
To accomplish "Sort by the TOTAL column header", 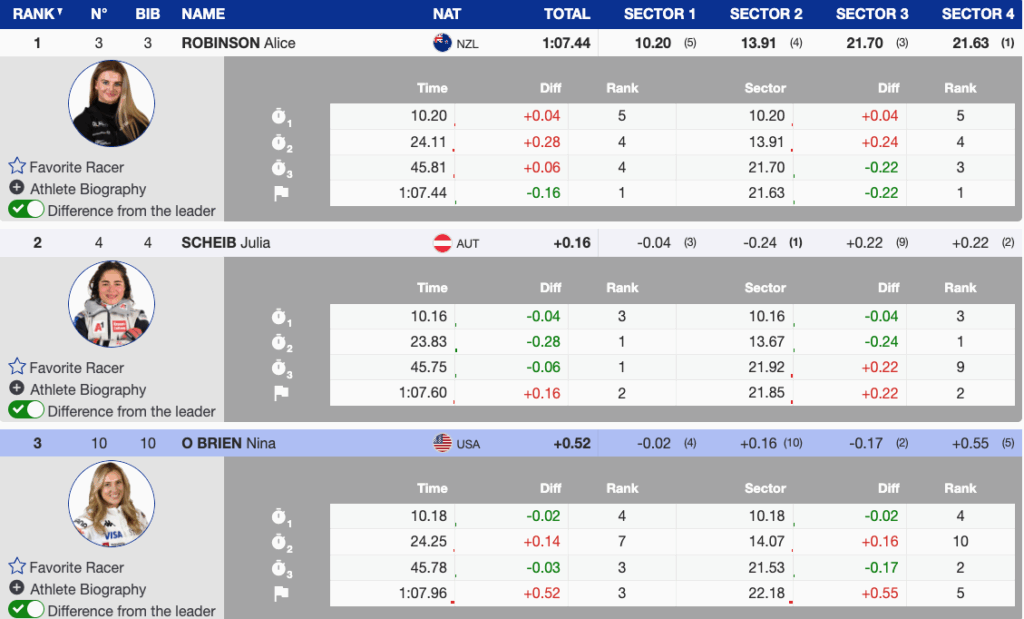I will click(567, 14).
